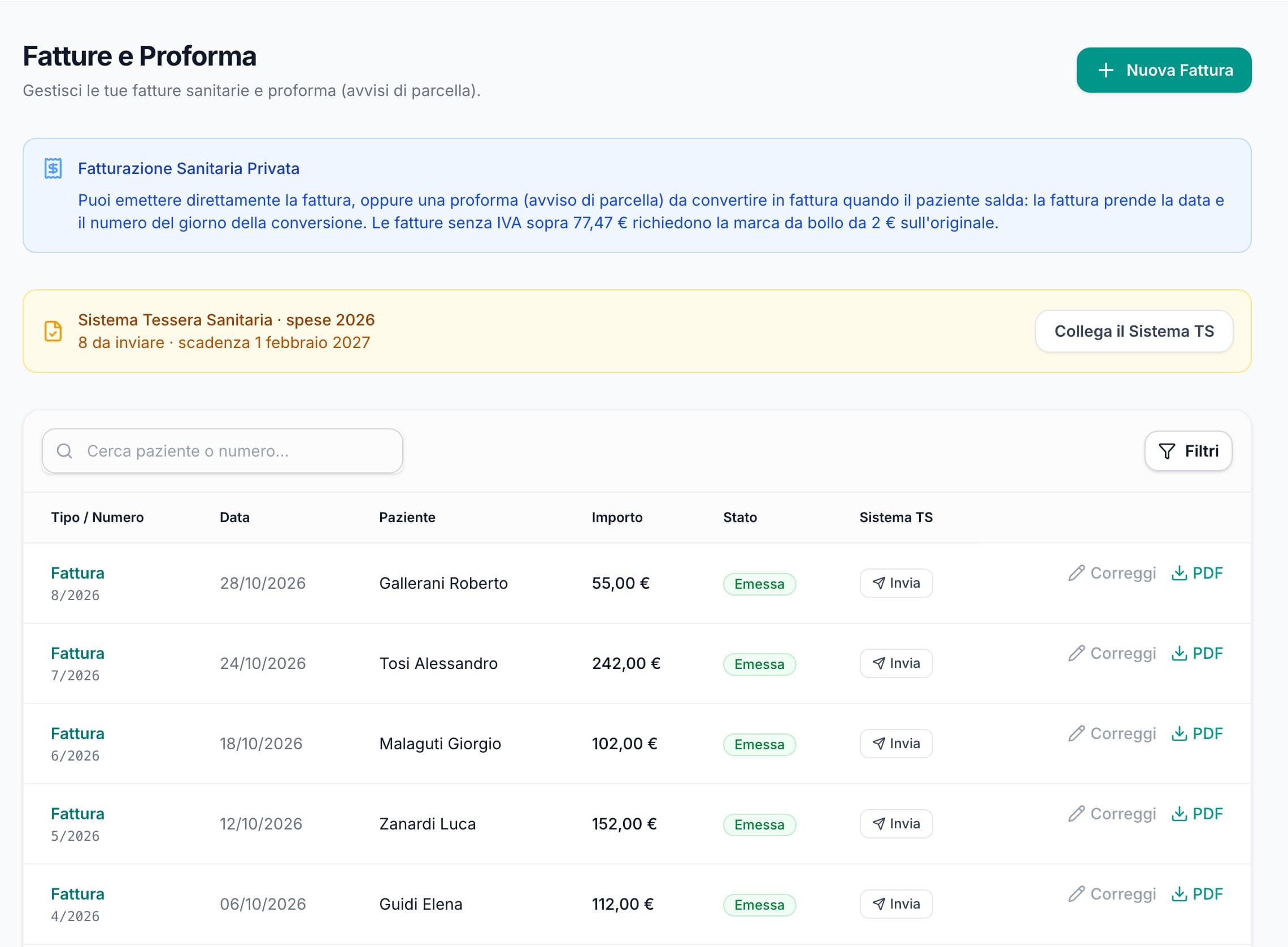Download PDF for Zanardi Luca
Screen dimensions: 1288x947
(1196, 814)
